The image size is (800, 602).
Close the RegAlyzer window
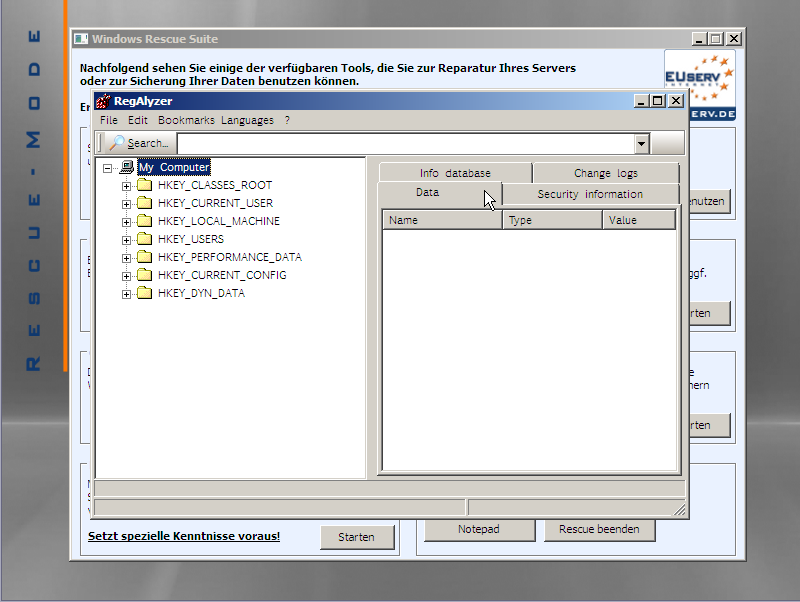click(676, 101)
